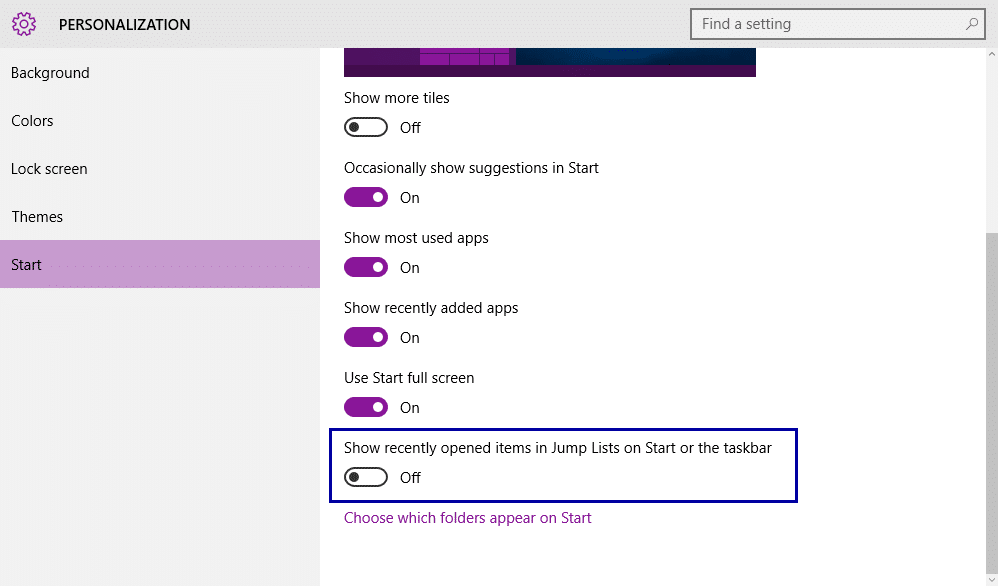The width and height of the screenshot is (998, 586).
Task: Click the Settings gear icon
Action: pos(24,24)
